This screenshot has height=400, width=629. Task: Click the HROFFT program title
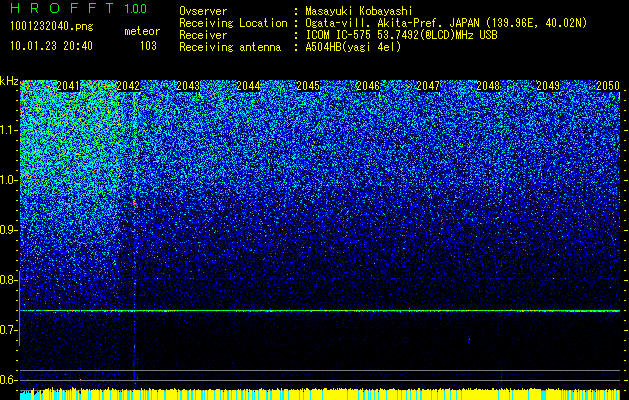point(63,8)
